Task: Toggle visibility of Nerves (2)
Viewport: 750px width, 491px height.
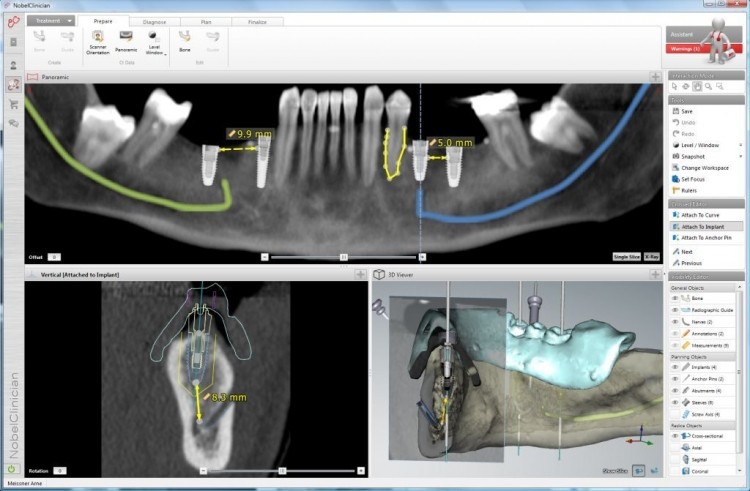Action: [x=675, y=322]
